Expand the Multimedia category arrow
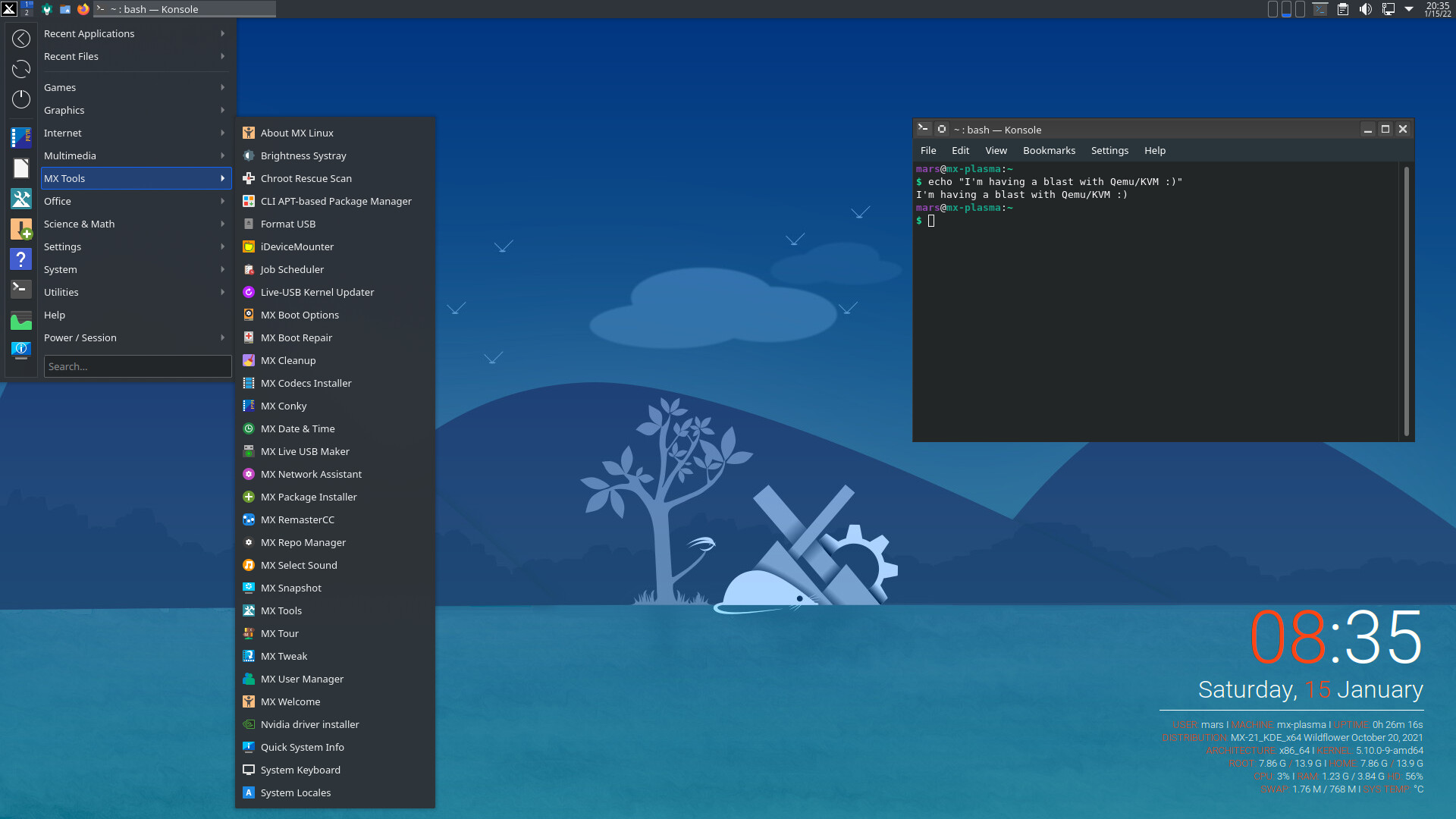The width and height of the screenshot is (1456, 819). coord(222,155)
